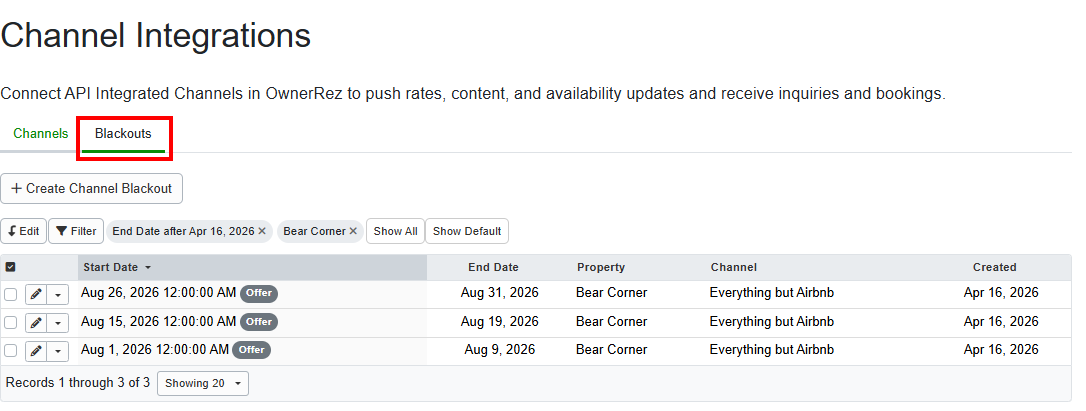Screen dimensions: 1086x411
Task: Edit the Aug 15, 2026 blackout with pencil icon
Action: tap(36, 323)
